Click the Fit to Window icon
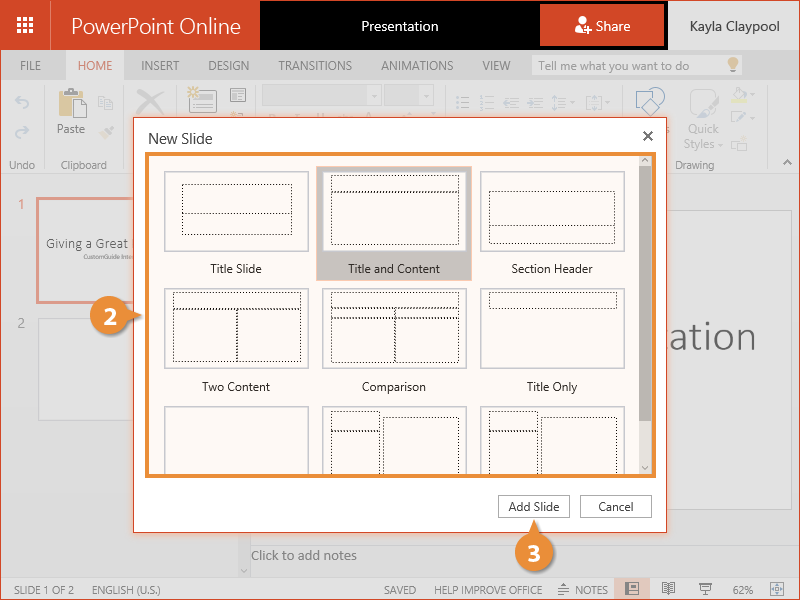Image resolution: width=800 pixels, height=600 pixels. (x=776, y=589)
